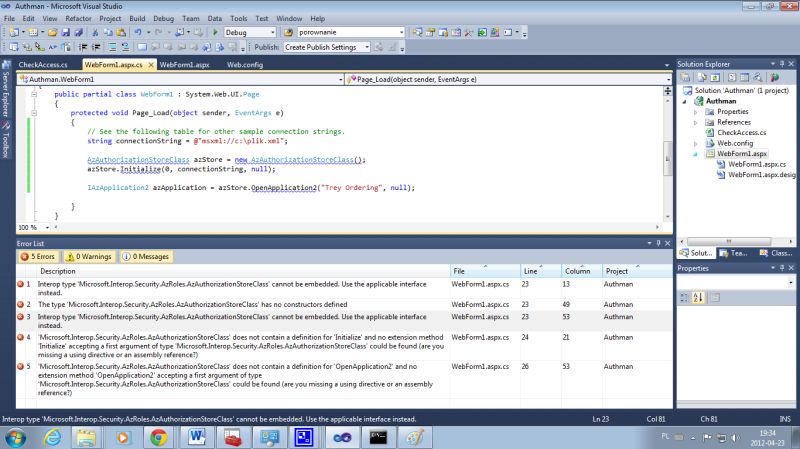Click View Designer icon in Solution Explorer
The height and width of the screenshot is (449, 800).
coord(745,78)
